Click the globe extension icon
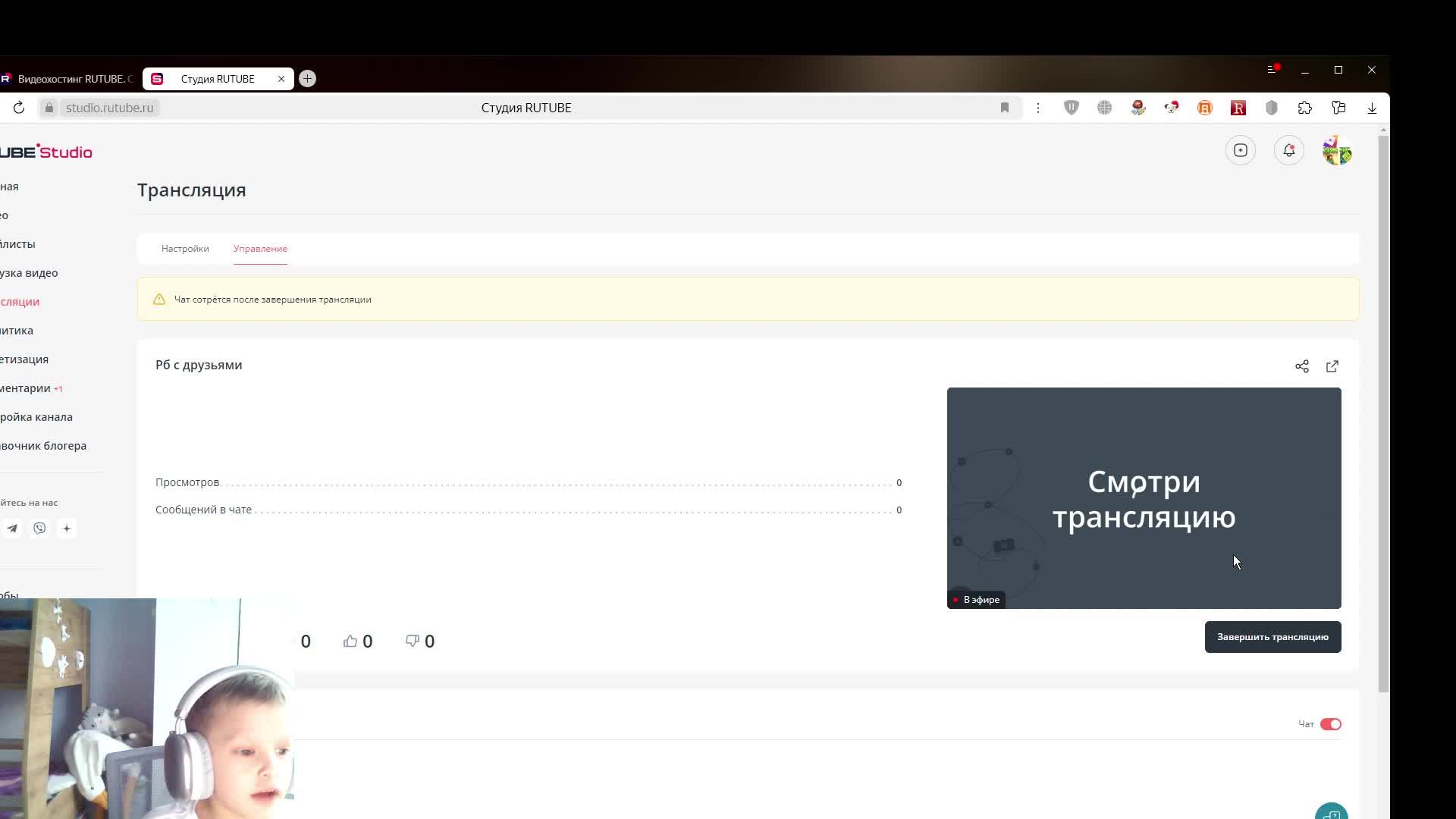This screenshot has width=1456, height=819. tap(1105, 108)
